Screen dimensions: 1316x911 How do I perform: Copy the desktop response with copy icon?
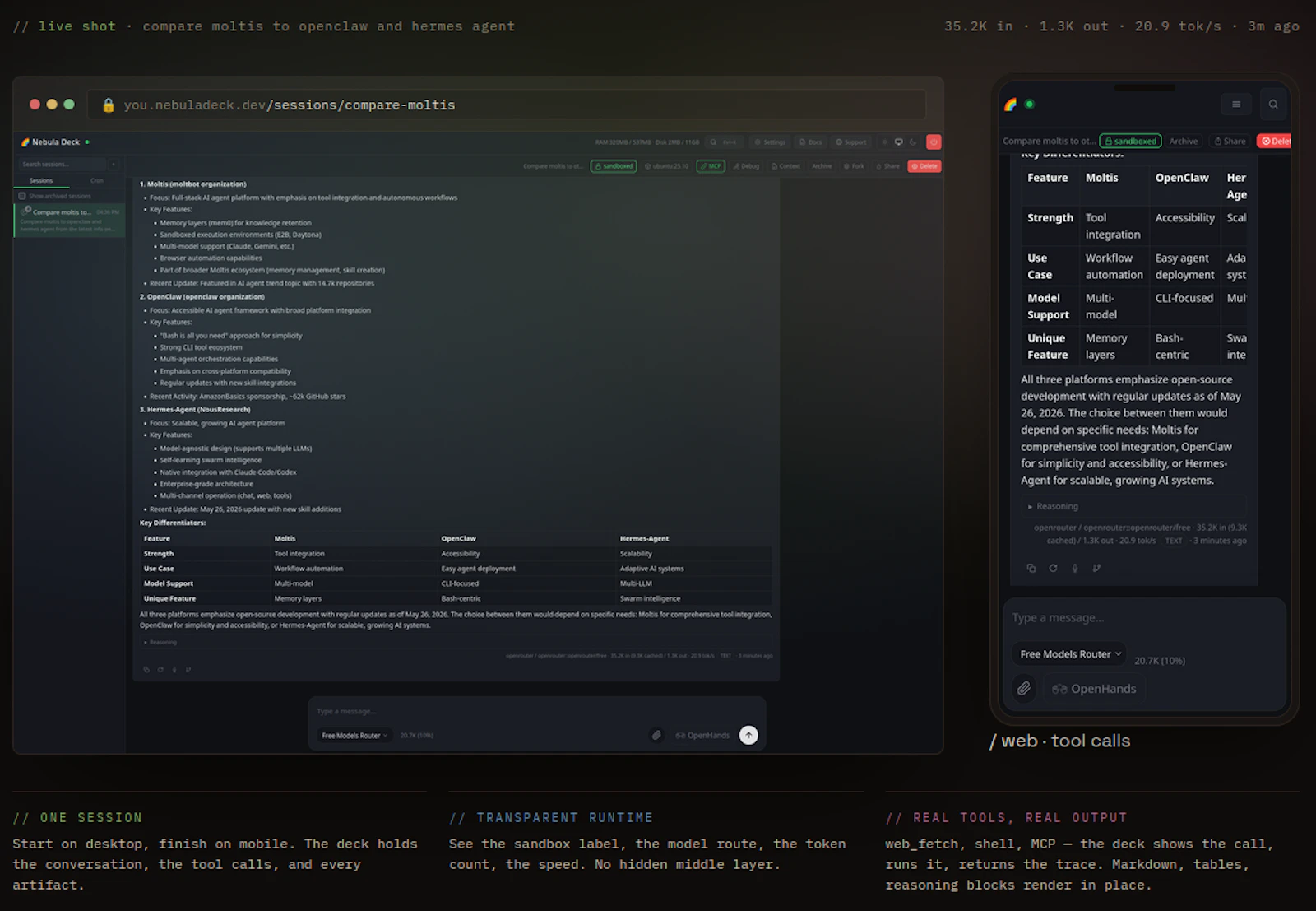tap(146, 670)
